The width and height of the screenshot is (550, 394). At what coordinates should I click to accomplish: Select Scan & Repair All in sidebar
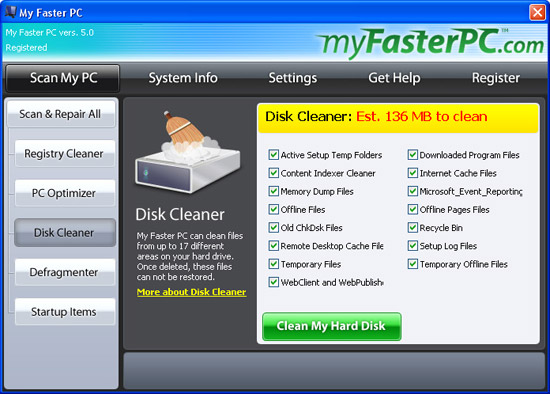(61, 114)
